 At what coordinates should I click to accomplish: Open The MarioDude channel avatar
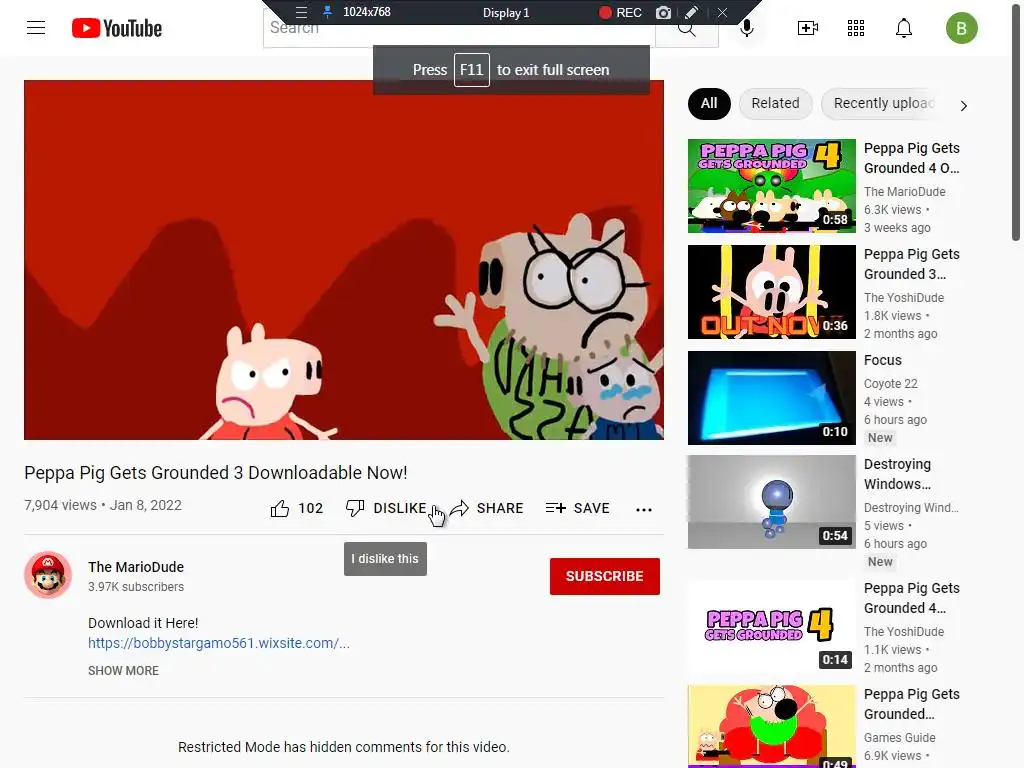click(x=48, y=575)
